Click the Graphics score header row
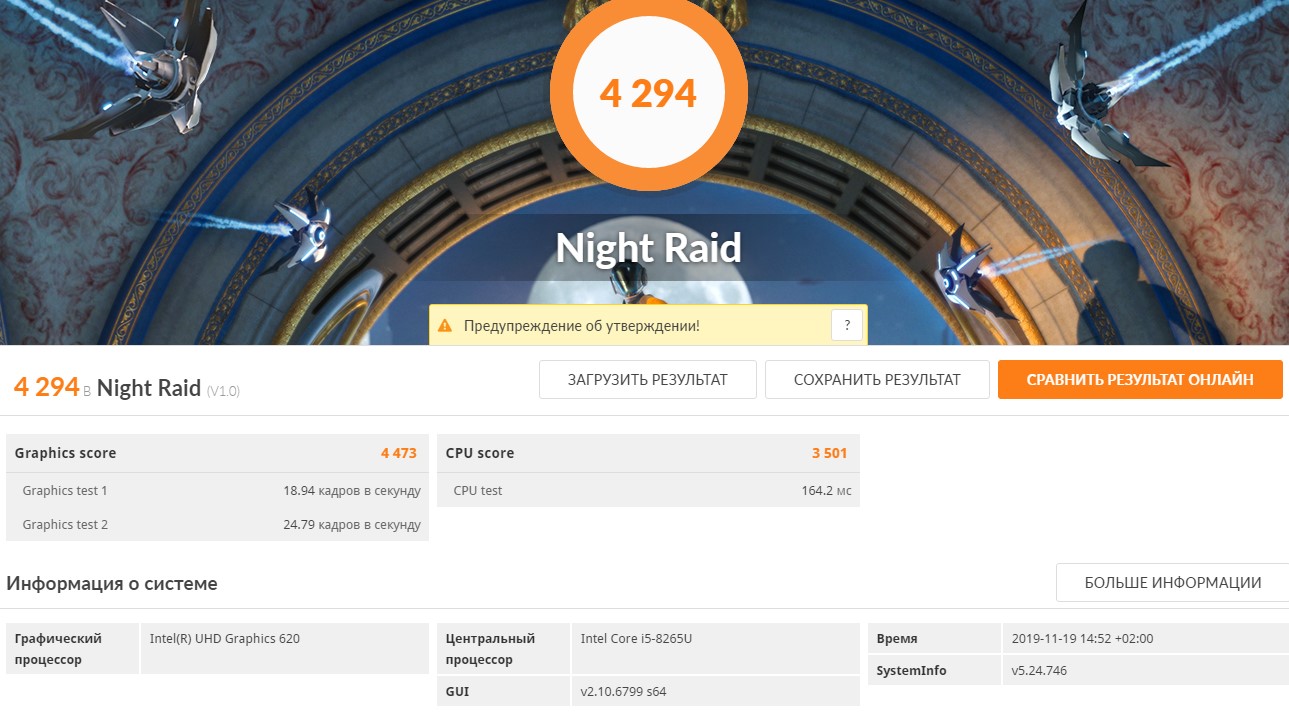 216,453
